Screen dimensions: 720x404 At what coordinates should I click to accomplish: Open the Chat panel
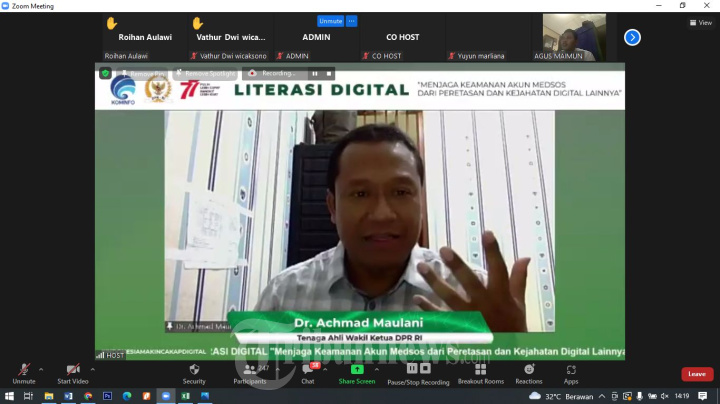pyautogui.click(x=308, y=374)
